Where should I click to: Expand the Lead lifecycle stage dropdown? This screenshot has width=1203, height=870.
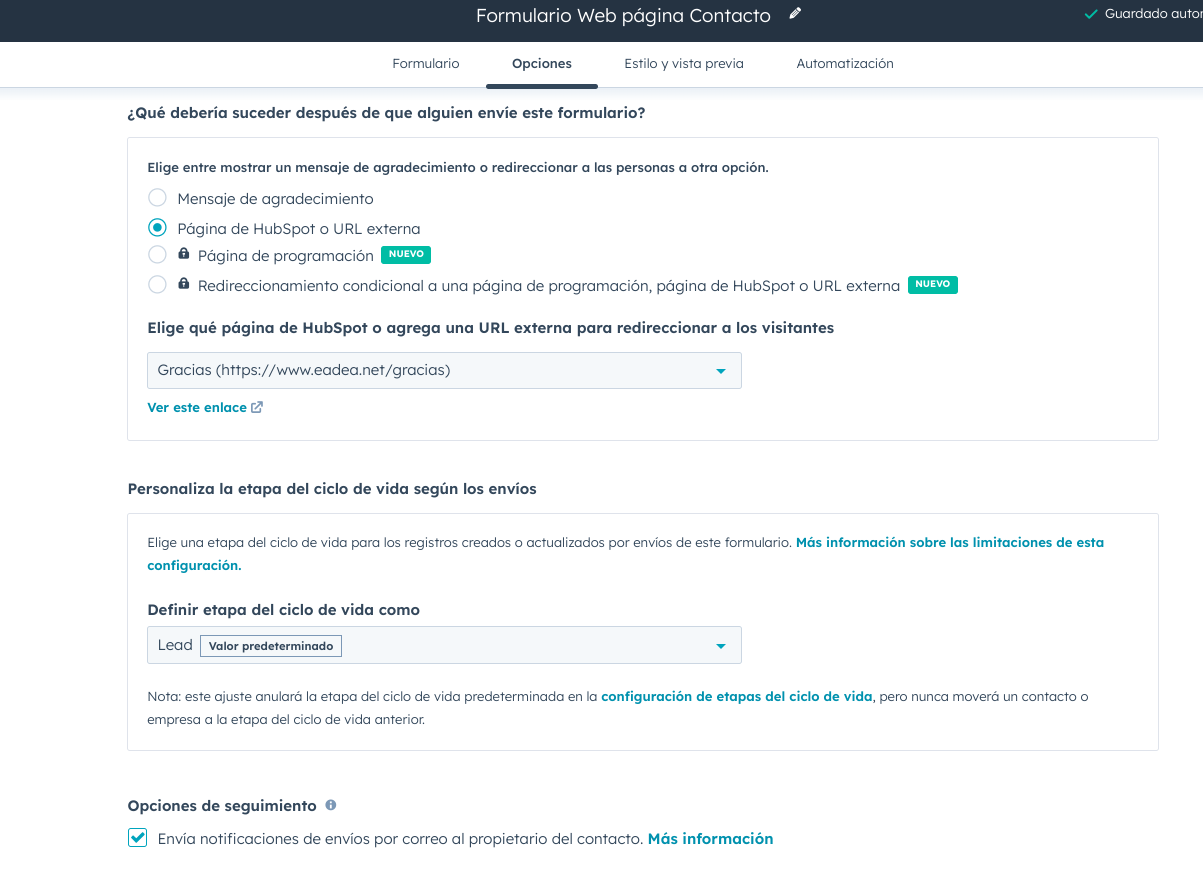point(444,645)
